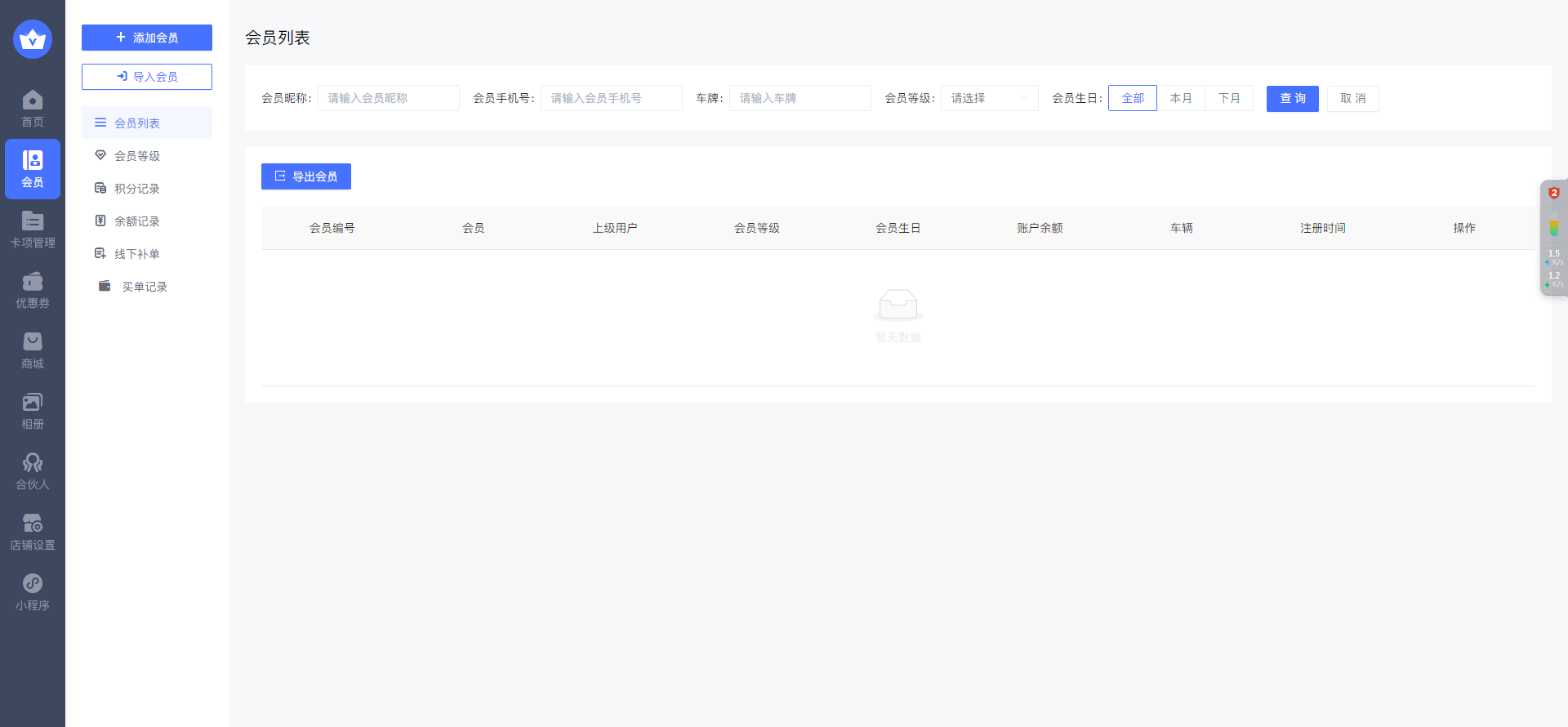Click the crown logo at top left
This screenshot has height=727, width=1568.
[33, 39]
